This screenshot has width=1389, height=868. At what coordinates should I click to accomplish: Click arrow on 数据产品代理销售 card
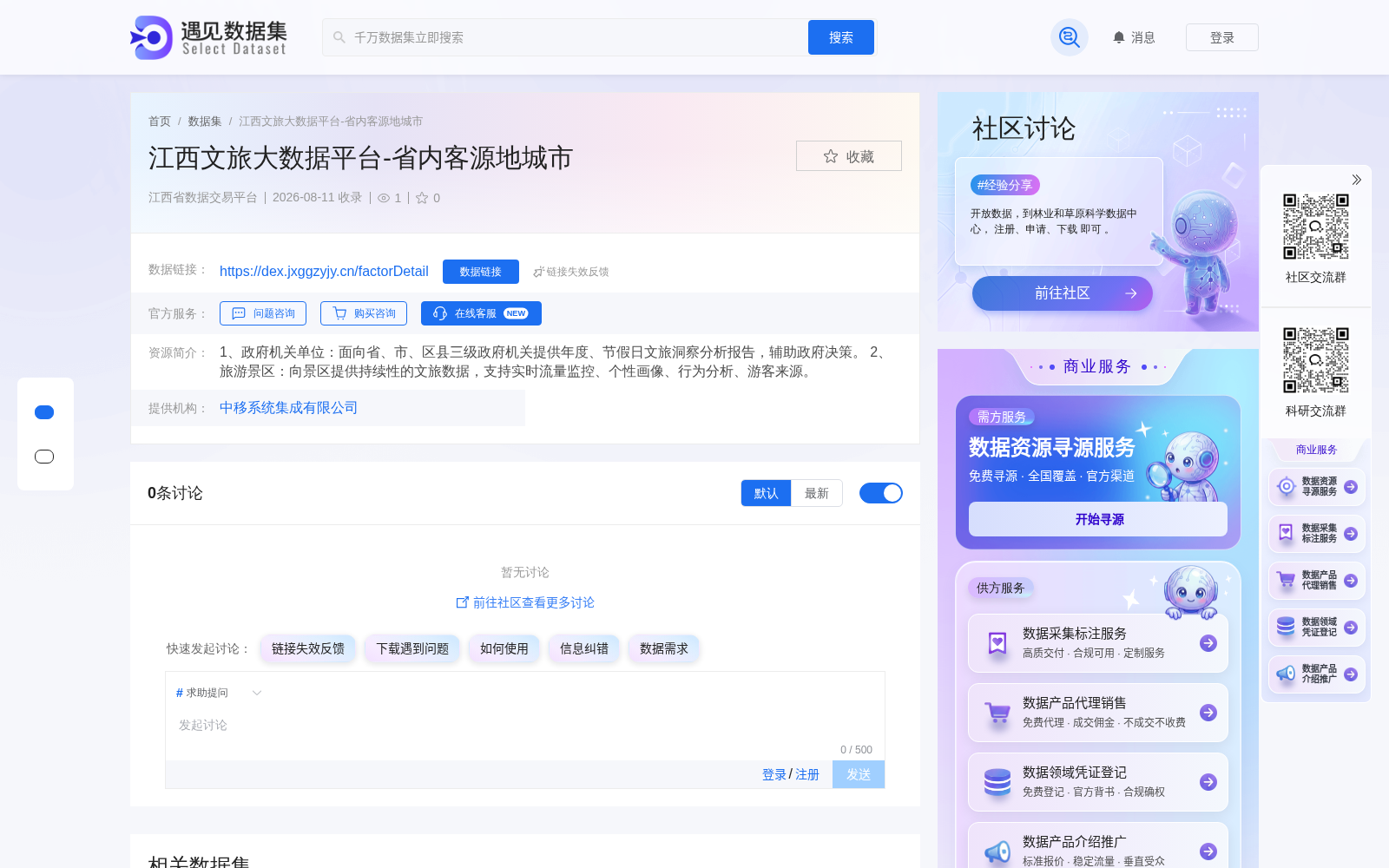1208,713
